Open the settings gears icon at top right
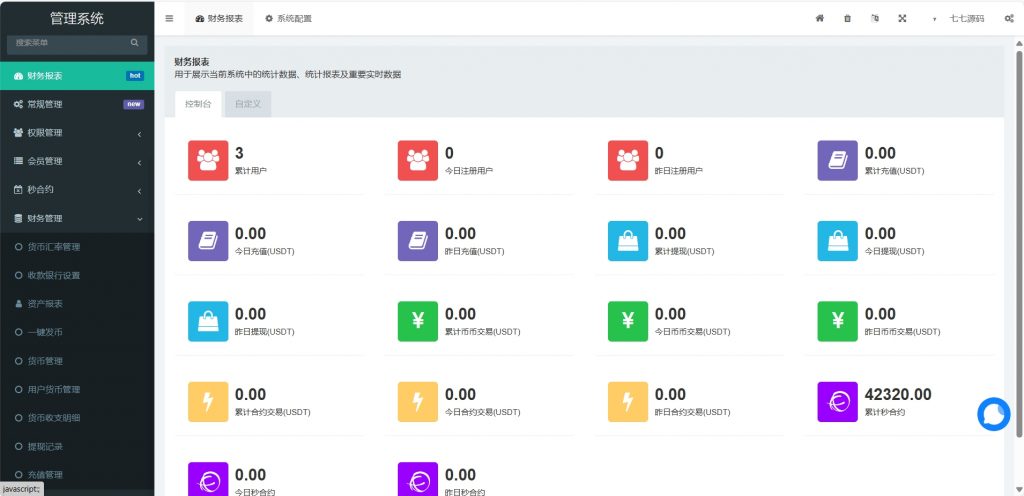 [x=1009, y=18]
